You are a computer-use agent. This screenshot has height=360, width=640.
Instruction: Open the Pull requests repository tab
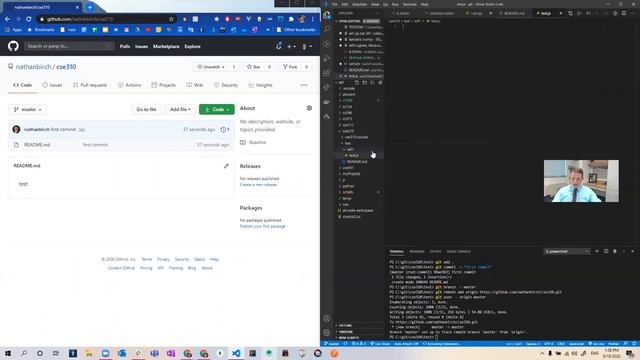(x=90, y=85)
